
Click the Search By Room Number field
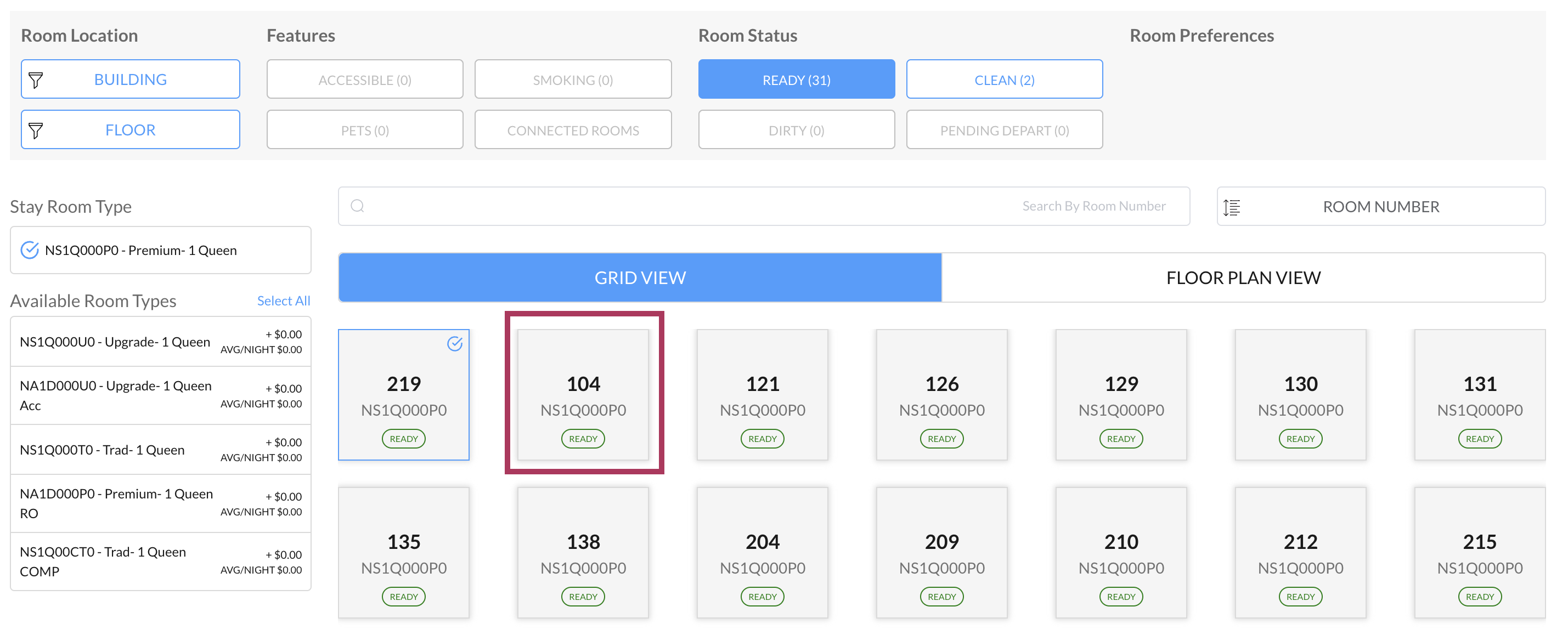coord(764,206)
